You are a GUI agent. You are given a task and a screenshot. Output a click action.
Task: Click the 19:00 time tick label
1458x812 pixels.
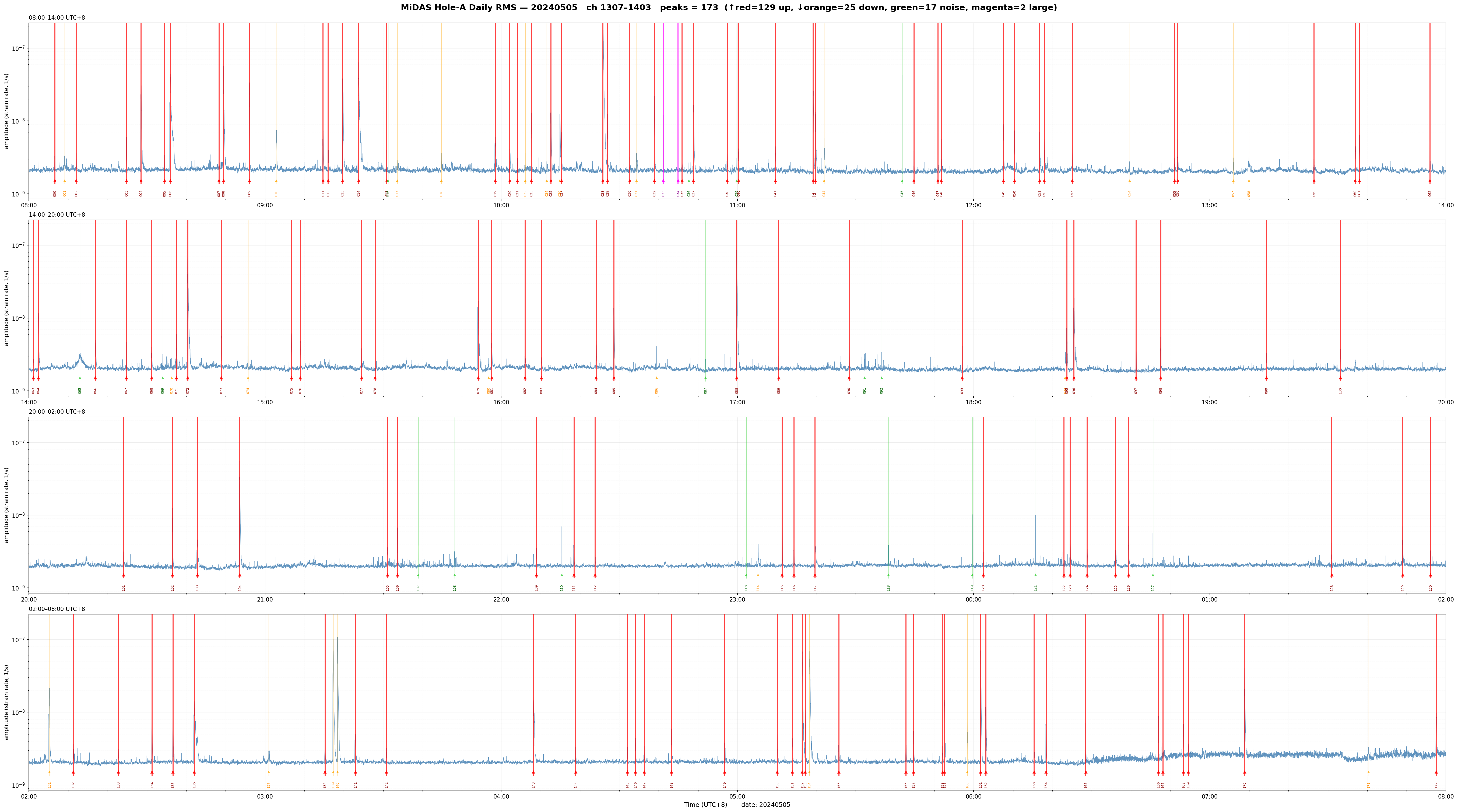point(1210,402)
